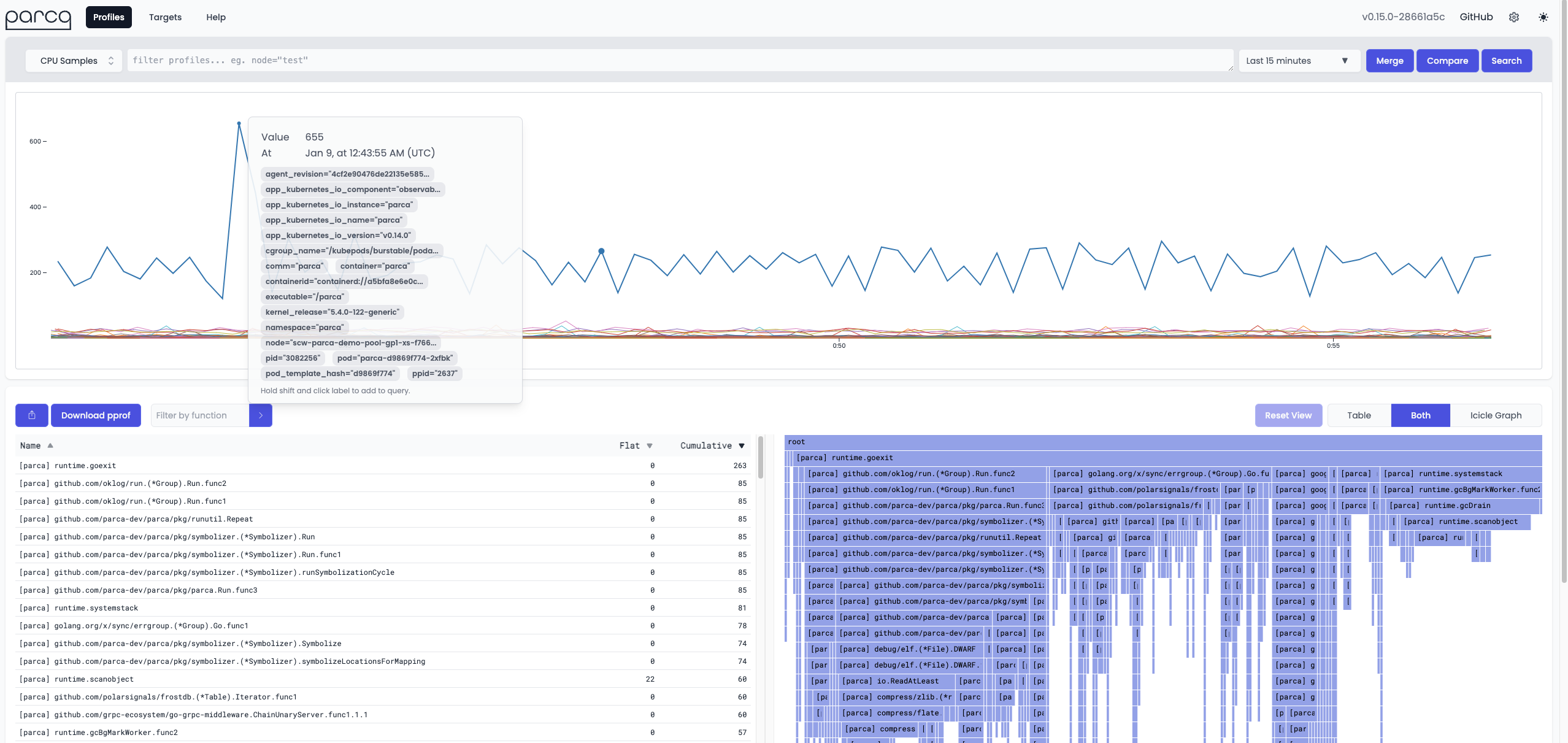Screen dimensions: 1568x743
Task: Click label ppid="2637"
Action: (x=435, y=374)
